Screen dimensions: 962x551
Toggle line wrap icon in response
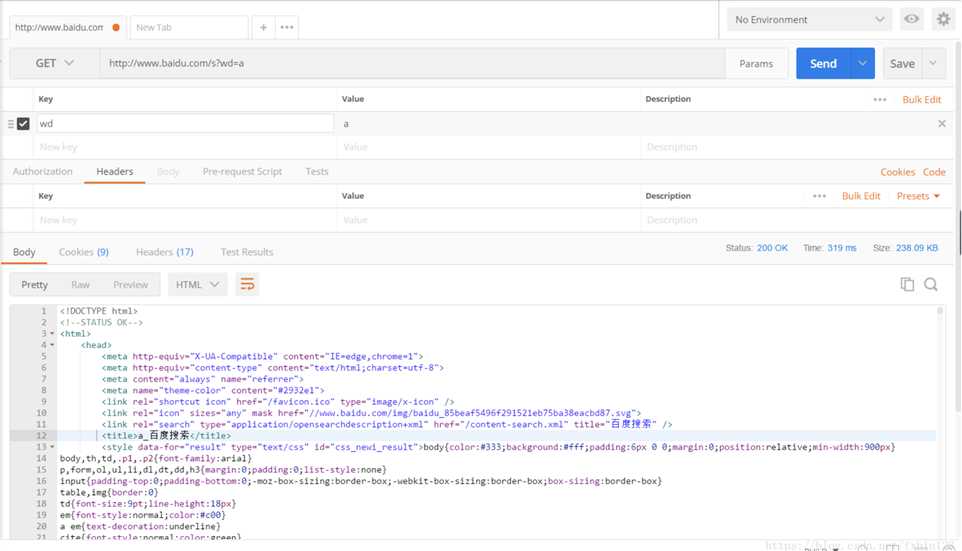tap(247, 284)
